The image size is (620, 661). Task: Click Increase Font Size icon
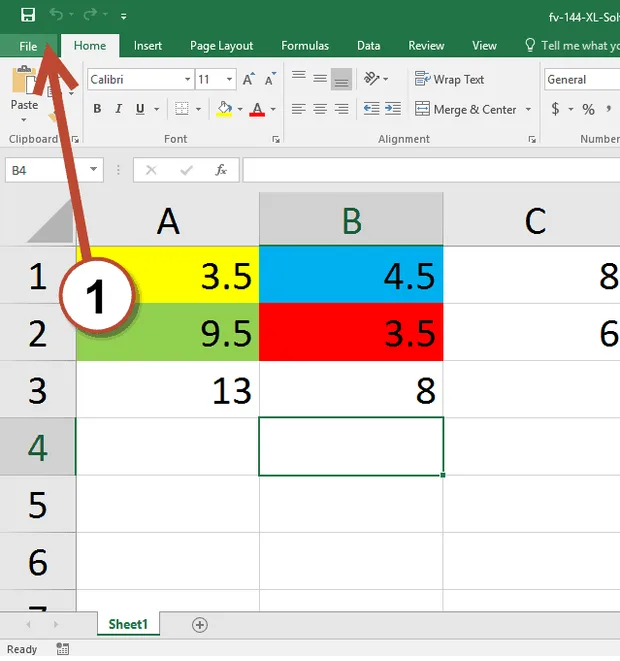pos(249,79)
